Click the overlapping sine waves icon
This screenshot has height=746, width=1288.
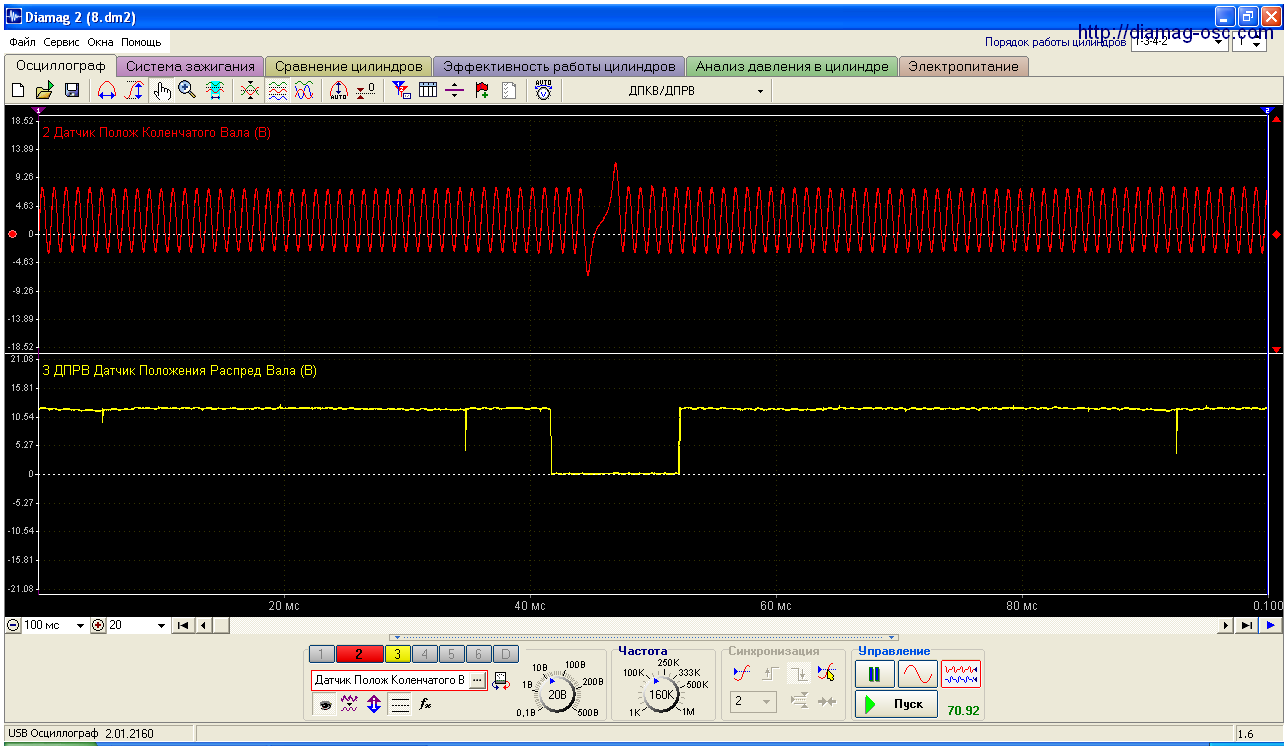[304, 90]
